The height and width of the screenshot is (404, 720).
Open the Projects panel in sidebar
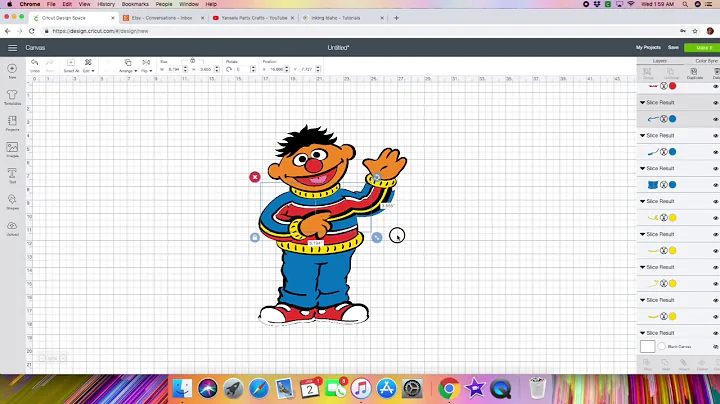pos(12,123)
